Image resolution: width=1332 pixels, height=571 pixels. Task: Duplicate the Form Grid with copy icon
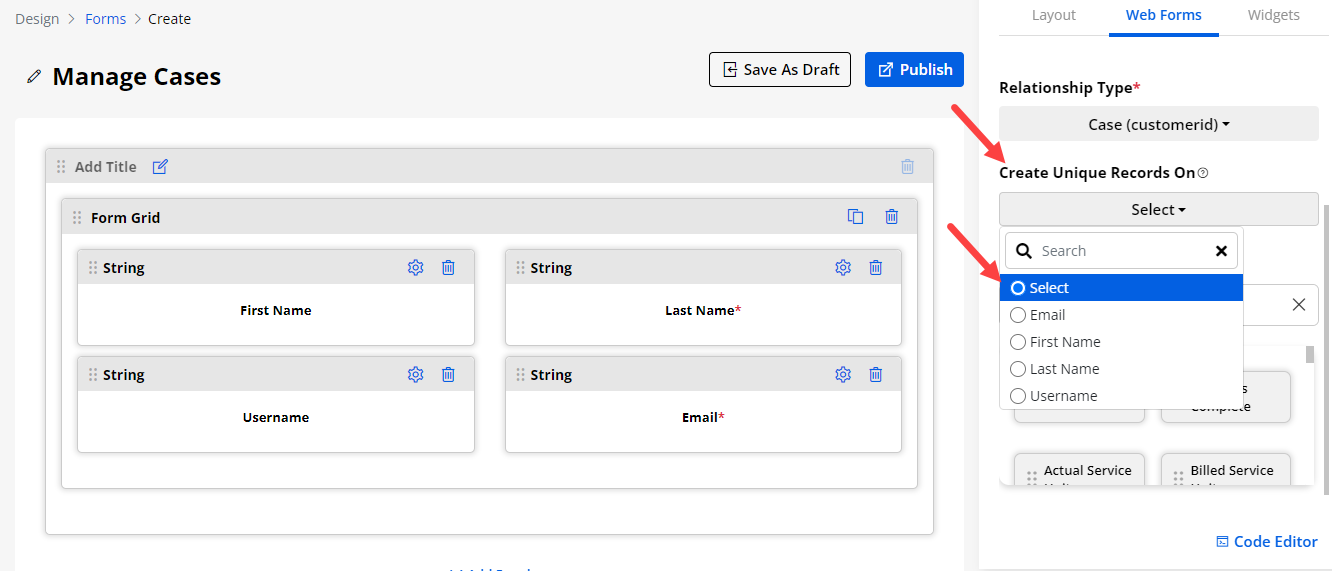pyautogui.click(x=855, y=217)
